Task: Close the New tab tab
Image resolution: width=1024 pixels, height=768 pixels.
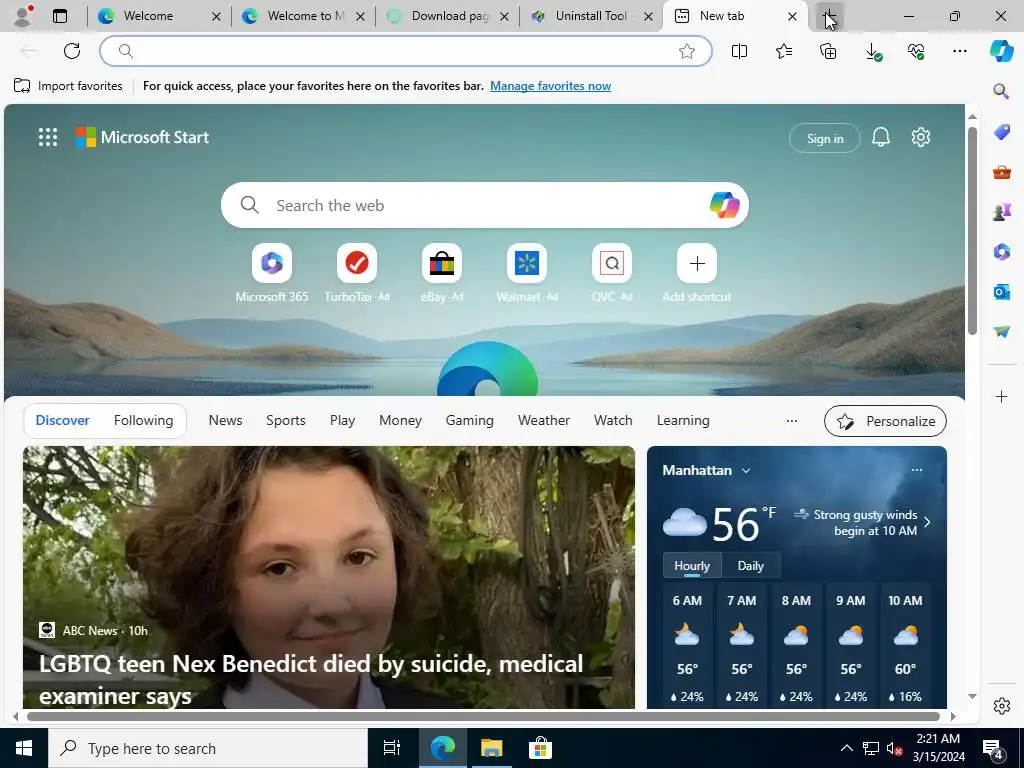Action: (x=792, y=16)
